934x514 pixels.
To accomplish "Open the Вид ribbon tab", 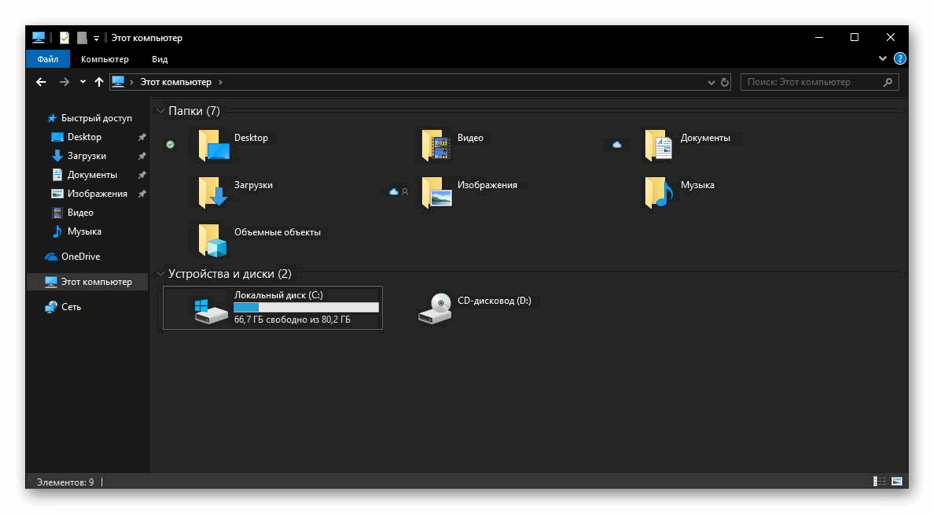I will tap(160, 59).
